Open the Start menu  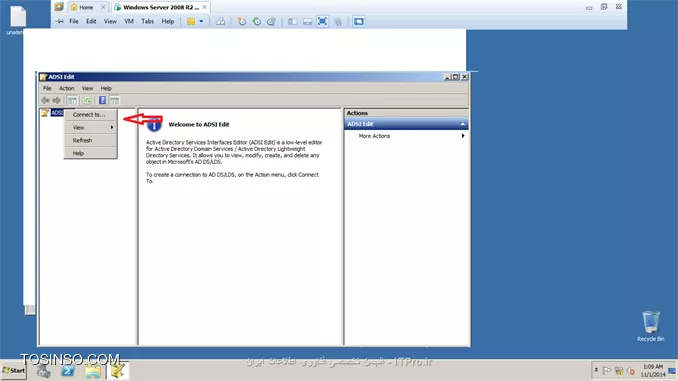click(14, 371)
